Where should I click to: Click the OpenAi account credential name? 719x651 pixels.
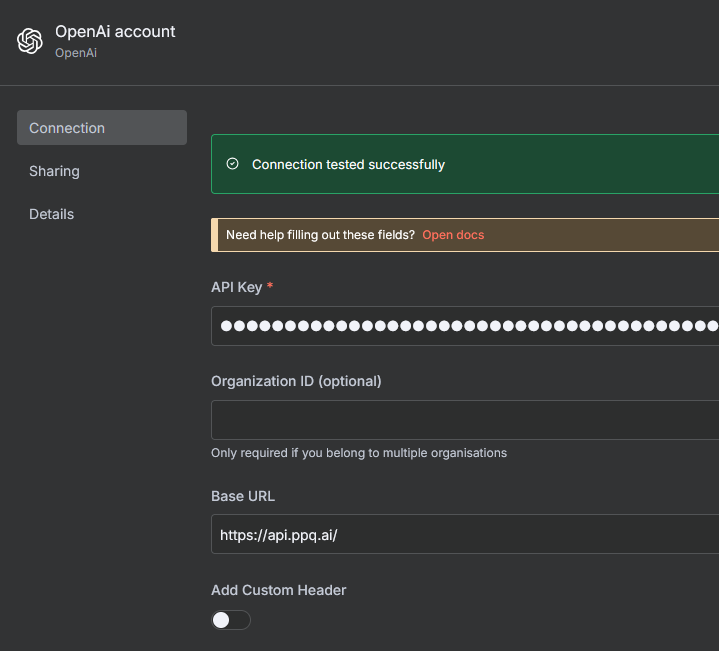[115, 32]
